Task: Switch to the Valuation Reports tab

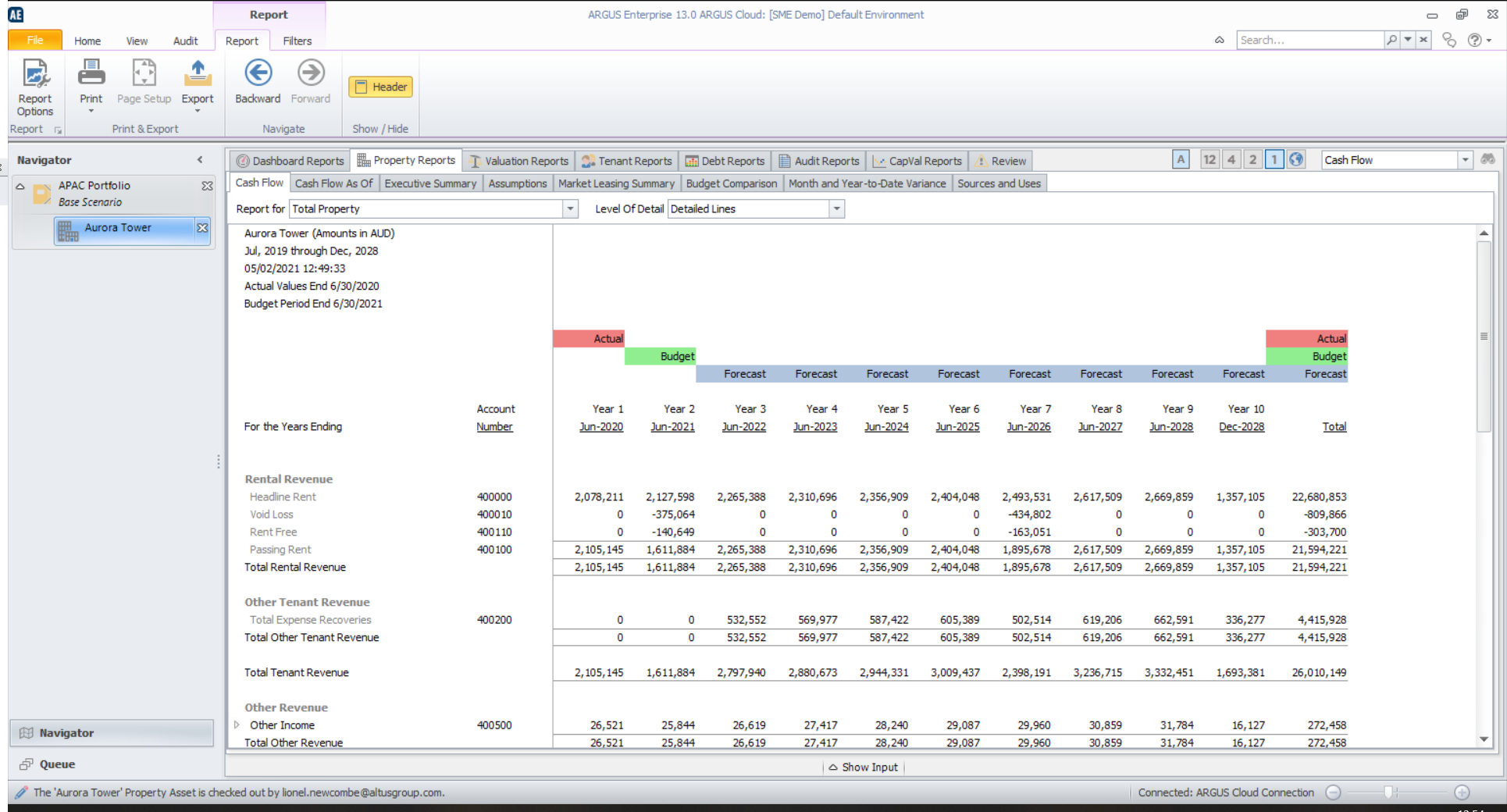Action: pyautogui.click(x=518, y=161)
